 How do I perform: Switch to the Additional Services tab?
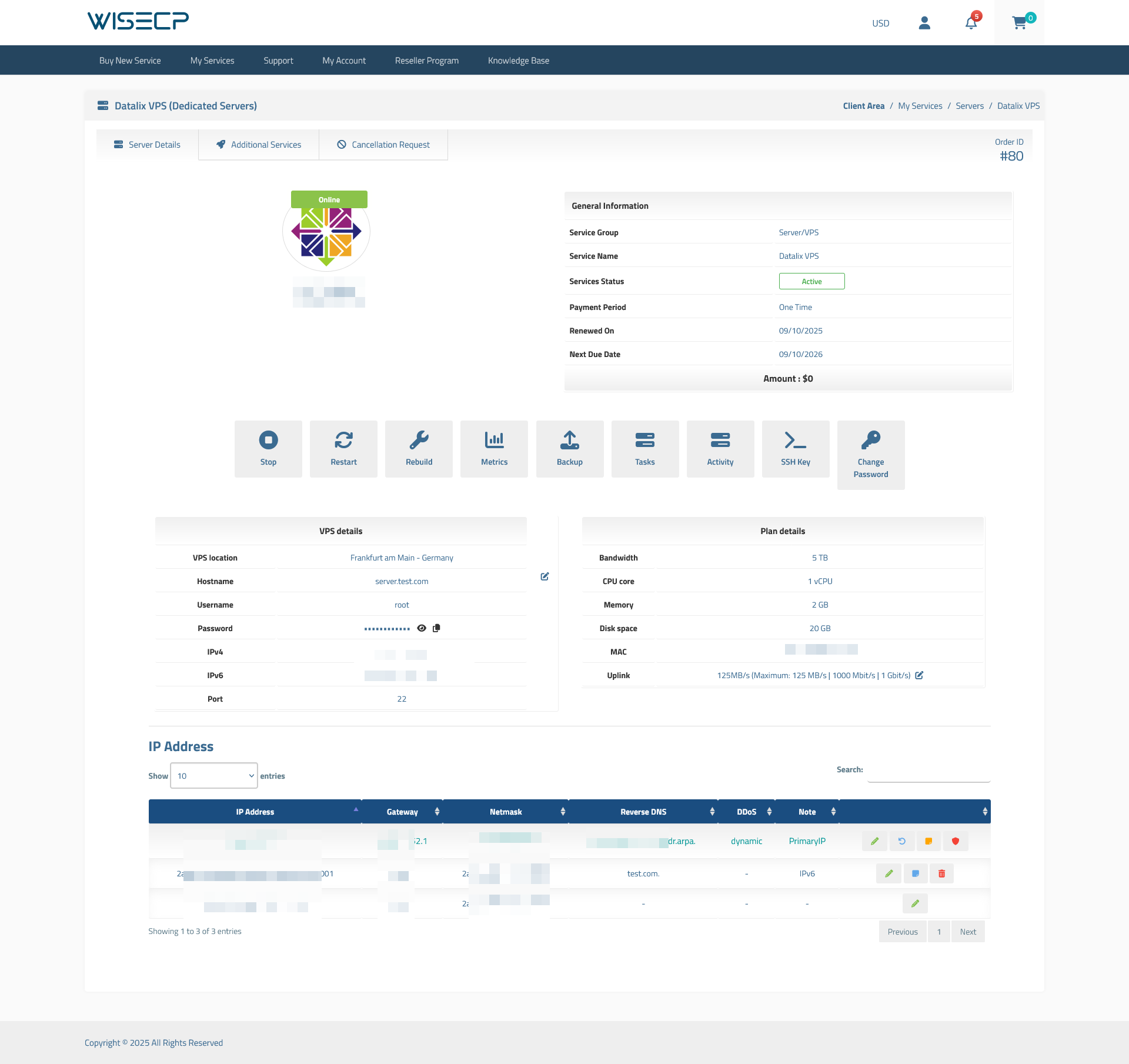point(259,145)
